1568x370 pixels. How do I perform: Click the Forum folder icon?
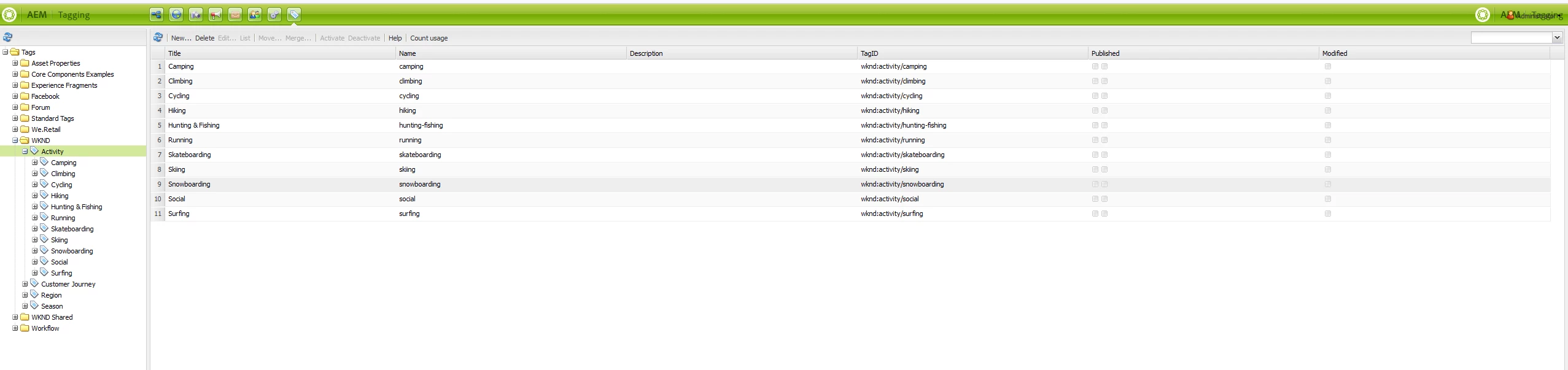(25, 107)
